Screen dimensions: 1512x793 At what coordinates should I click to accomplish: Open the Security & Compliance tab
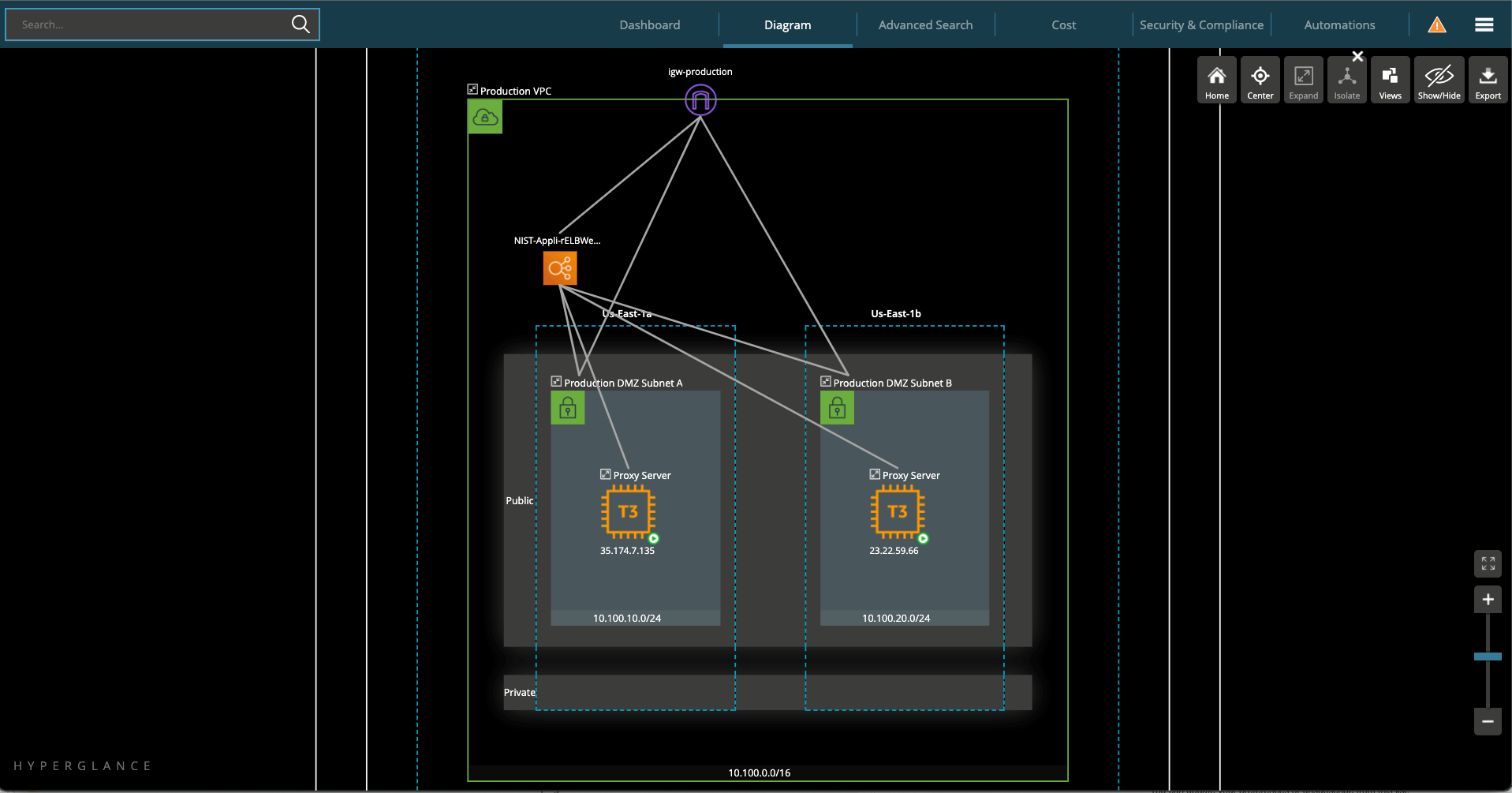pos(1201,25)
